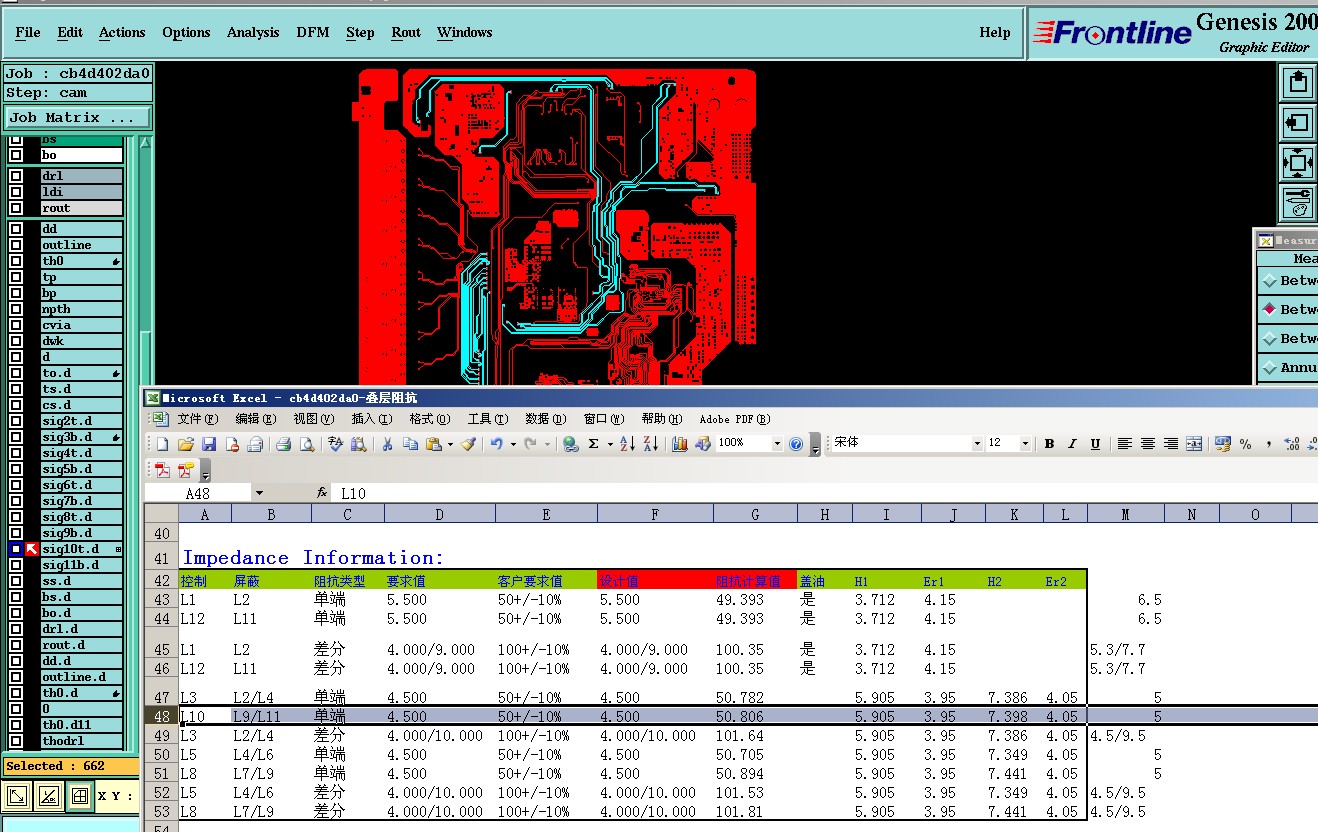The width and height of the screenshot is (1318, 832).
Task: Click the Job Matrix button
Action: click(x=77, y=118)
